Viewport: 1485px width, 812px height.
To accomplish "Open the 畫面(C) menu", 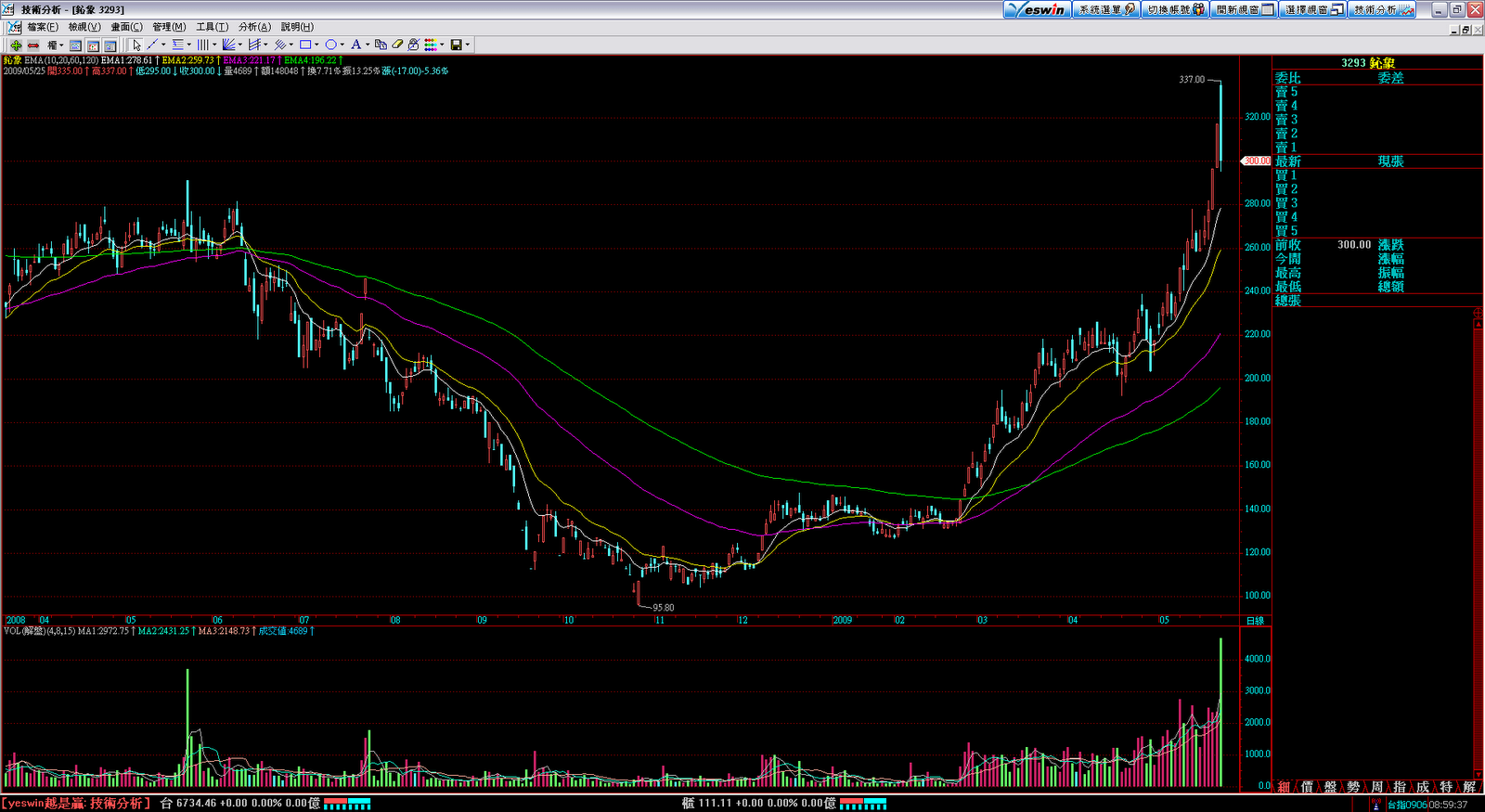I will [127, 27].
